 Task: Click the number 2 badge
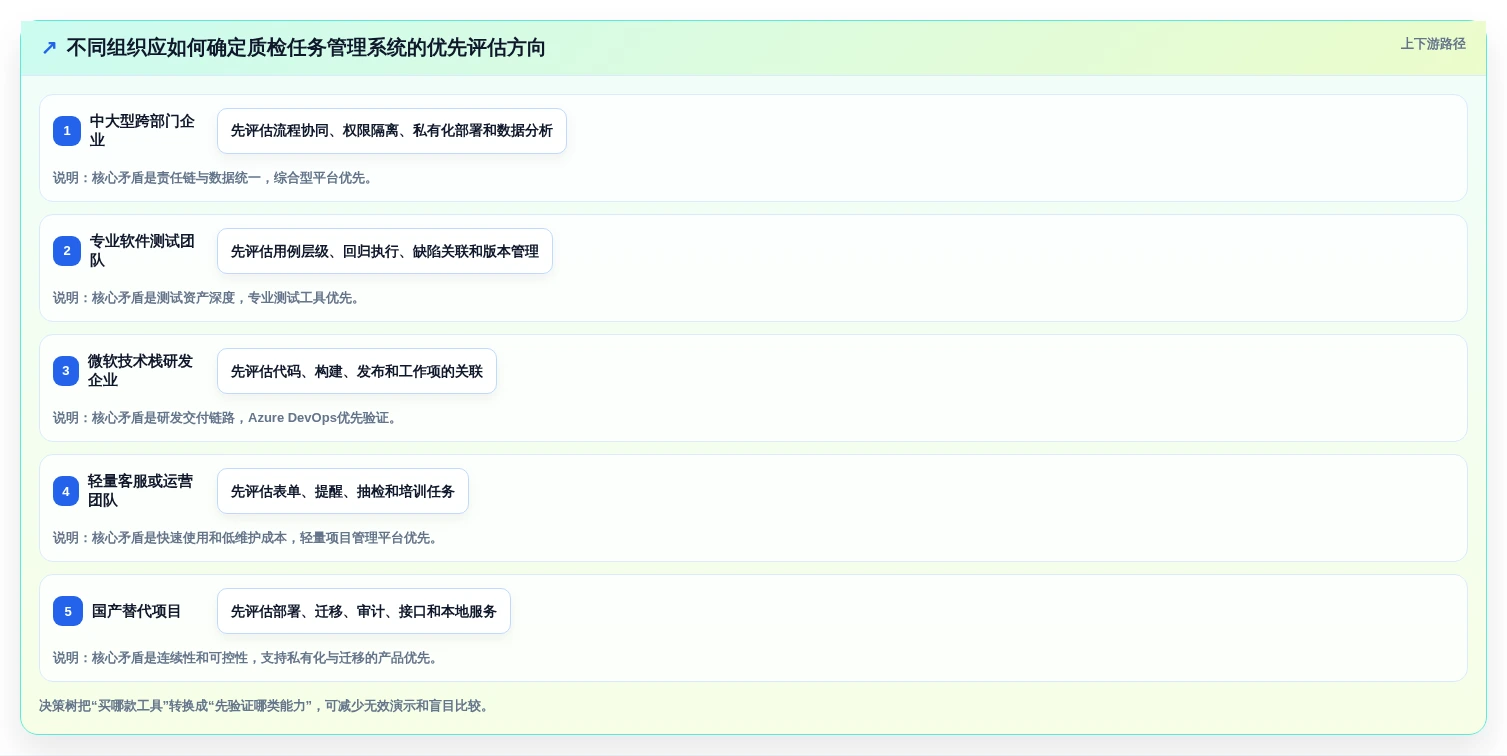[x=67, y=251]
